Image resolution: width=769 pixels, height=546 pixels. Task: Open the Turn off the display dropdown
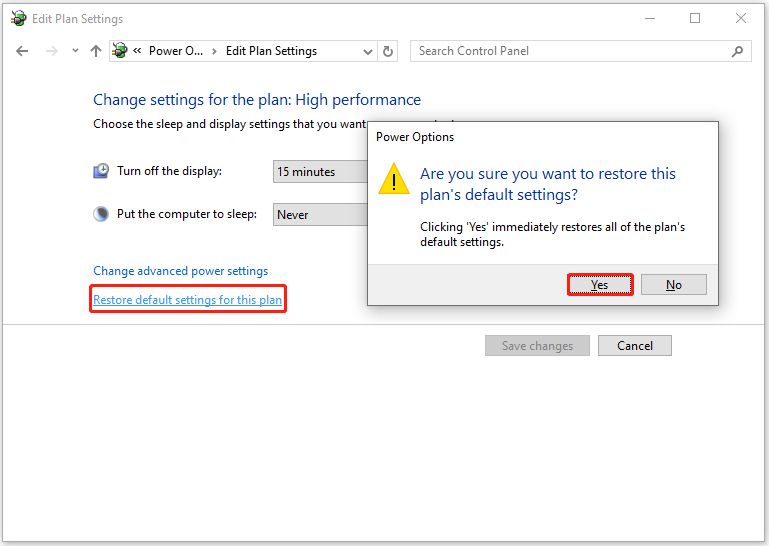tap(320, 172)
